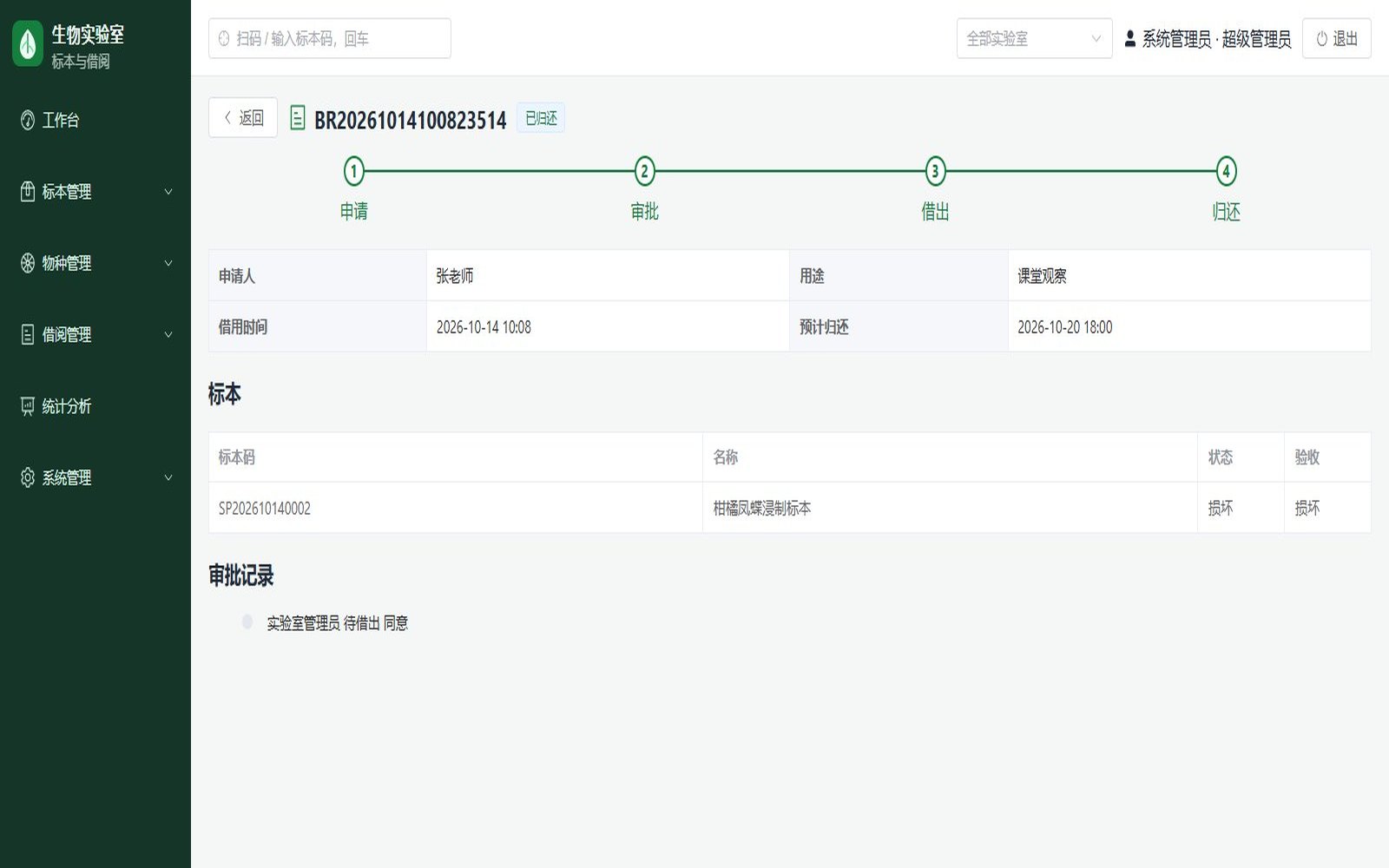Open 工作台 in the sidebar

[x=95, y=120]
